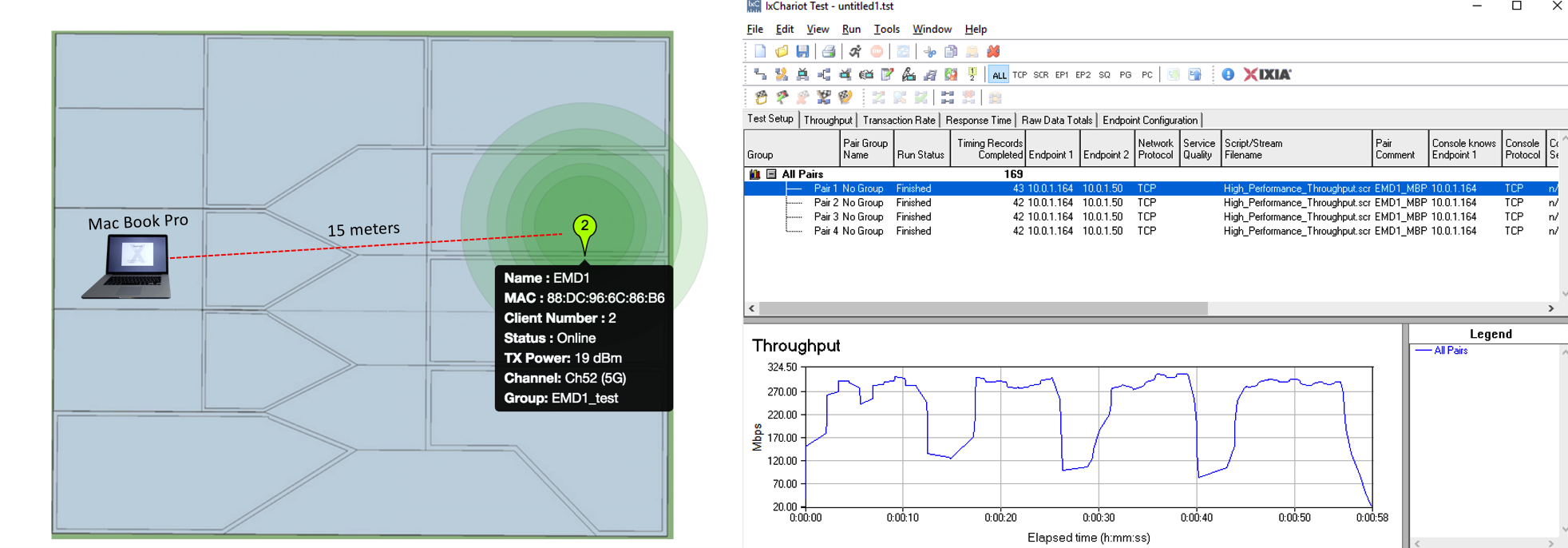
Task: Select the Pair 3 row
Action: pos(1150,216)
